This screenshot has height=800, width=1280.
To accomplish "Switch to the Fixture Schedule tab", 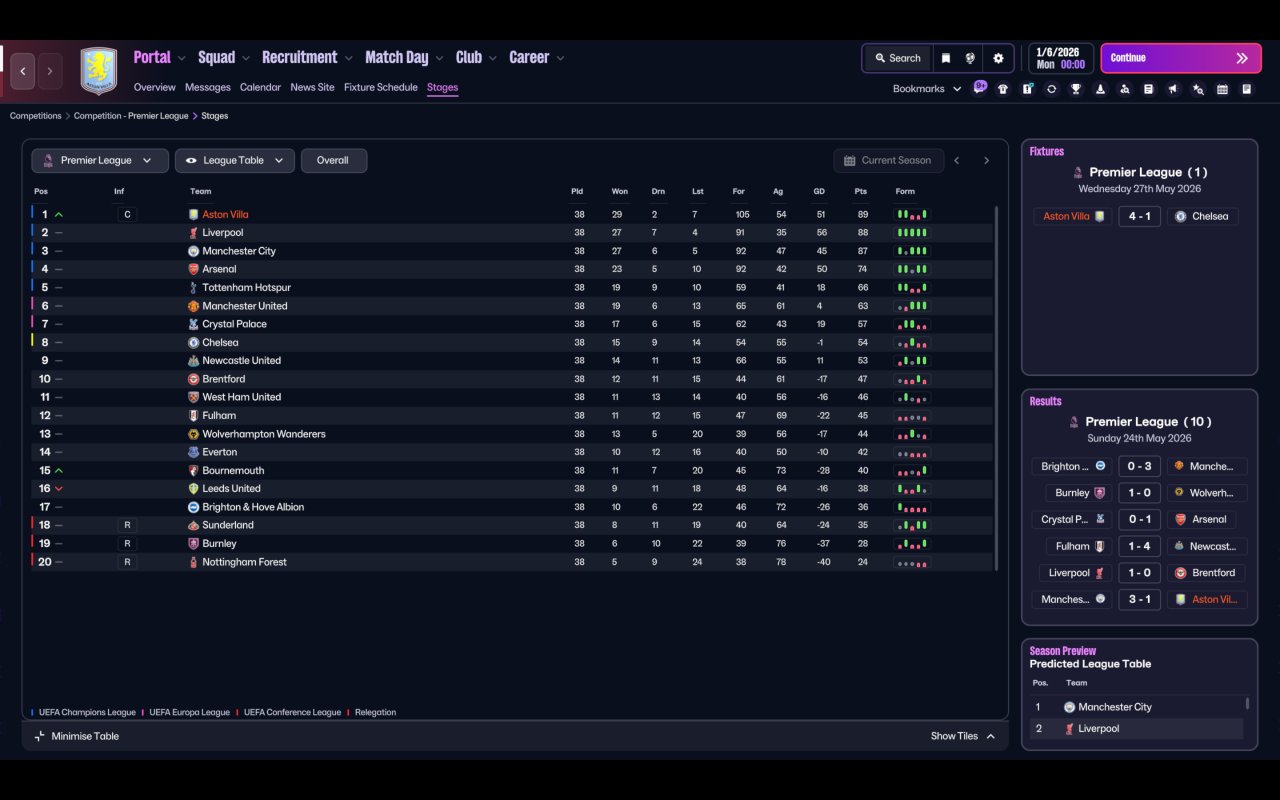I will click(380, 87).
